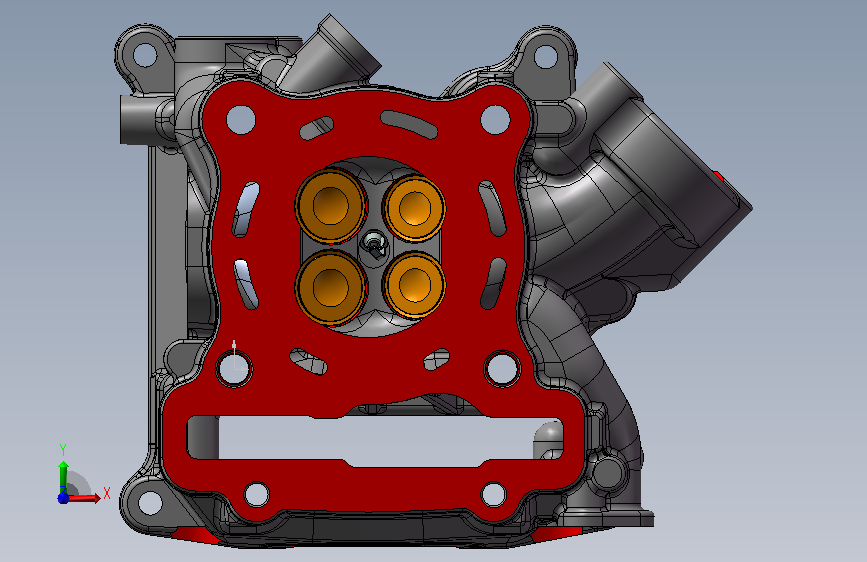Select the lower-left orange valve
The height and width of the screenshot is (562, 867).
click(x=331, y=287)
